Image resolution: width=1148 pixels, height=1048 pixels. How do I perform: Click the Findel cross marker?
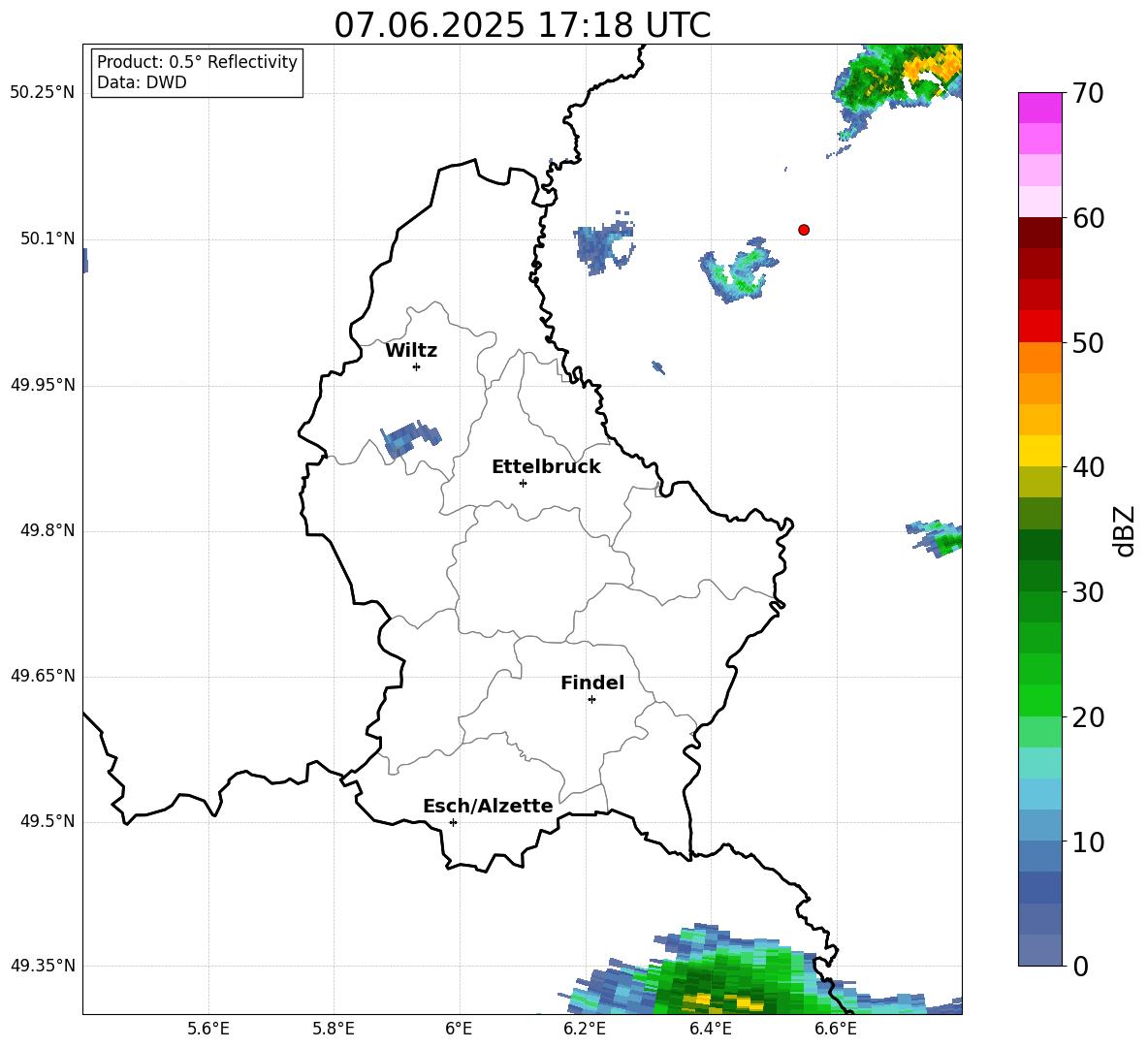[591, 700]
